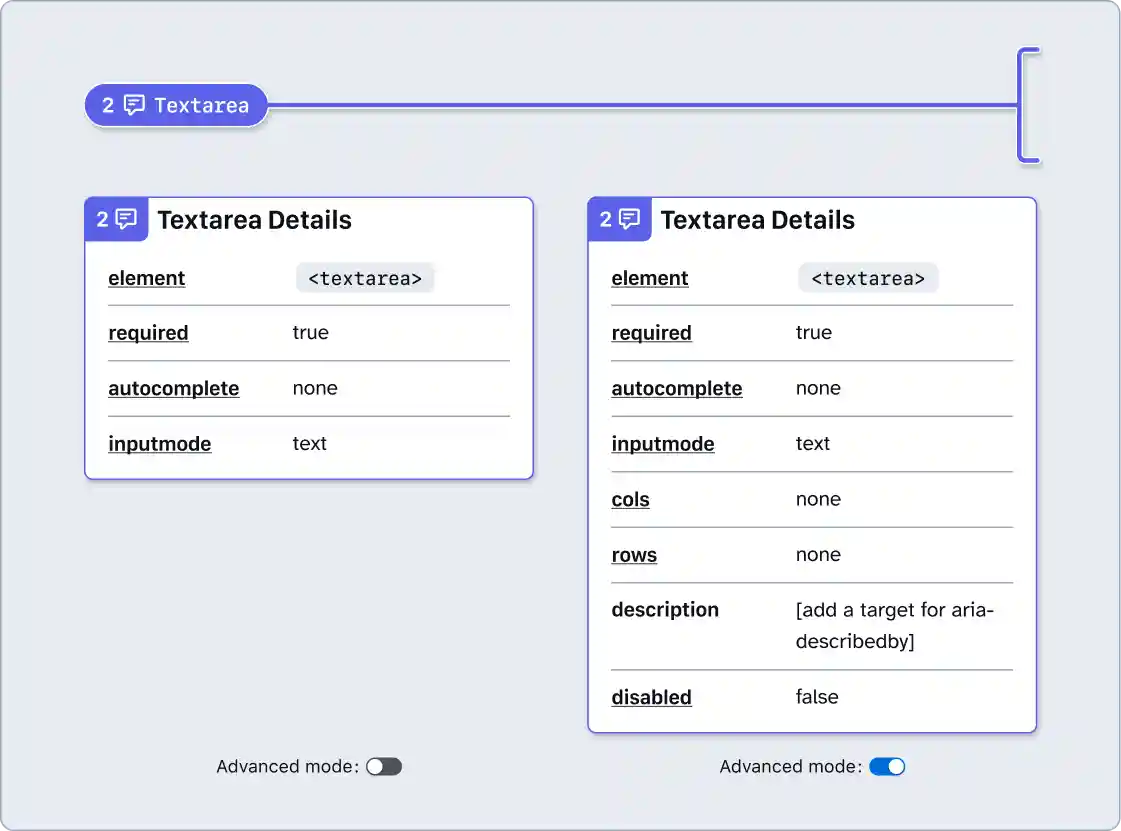Screen dimensions: 1121x831
Task: Open the "autocomplete" link on left card
Action: pyautogui.click(x=173, y=388)
